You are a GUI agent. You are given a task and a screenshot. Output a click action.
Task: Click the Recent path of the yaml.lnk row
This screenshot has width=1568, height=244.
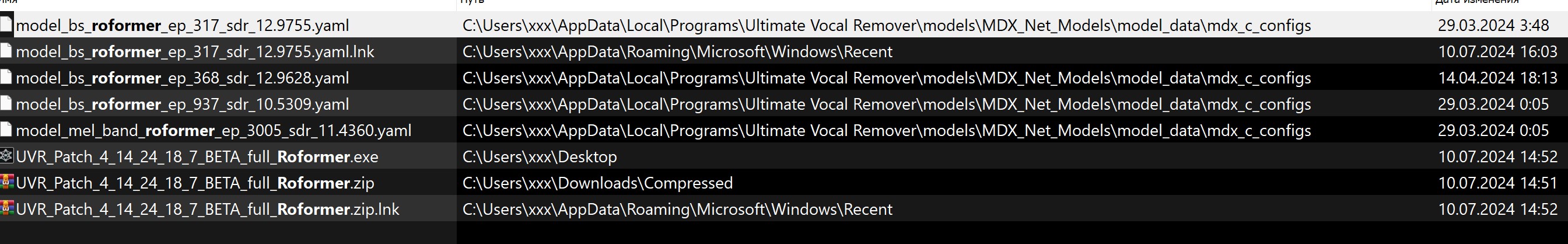pyautogui.click(x=677, y=53)
